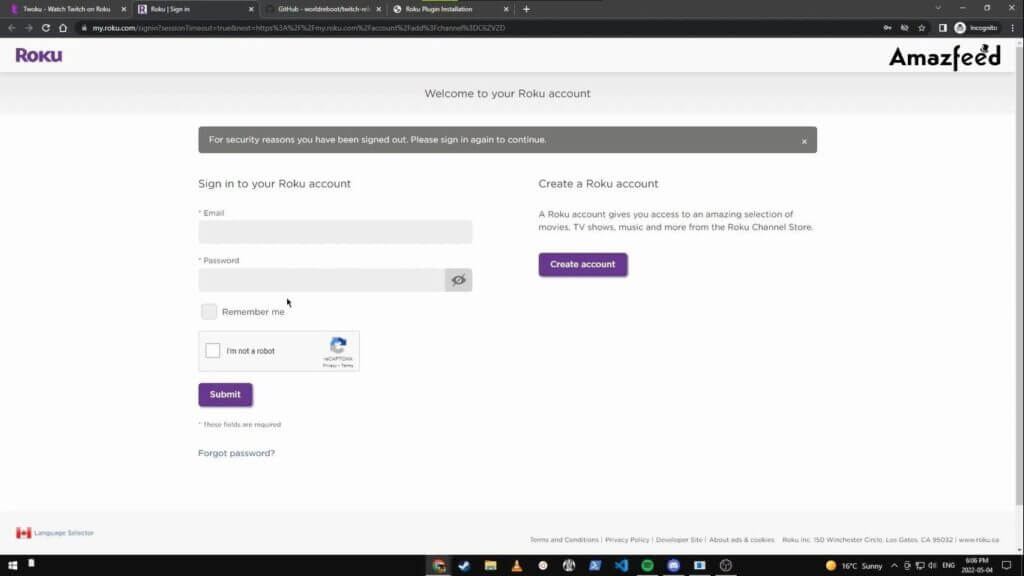The width and height of the screenshot is (1024, 576).
Task: Close the GitHub tab
Action: pyautogui.click(x=379, y=9)
